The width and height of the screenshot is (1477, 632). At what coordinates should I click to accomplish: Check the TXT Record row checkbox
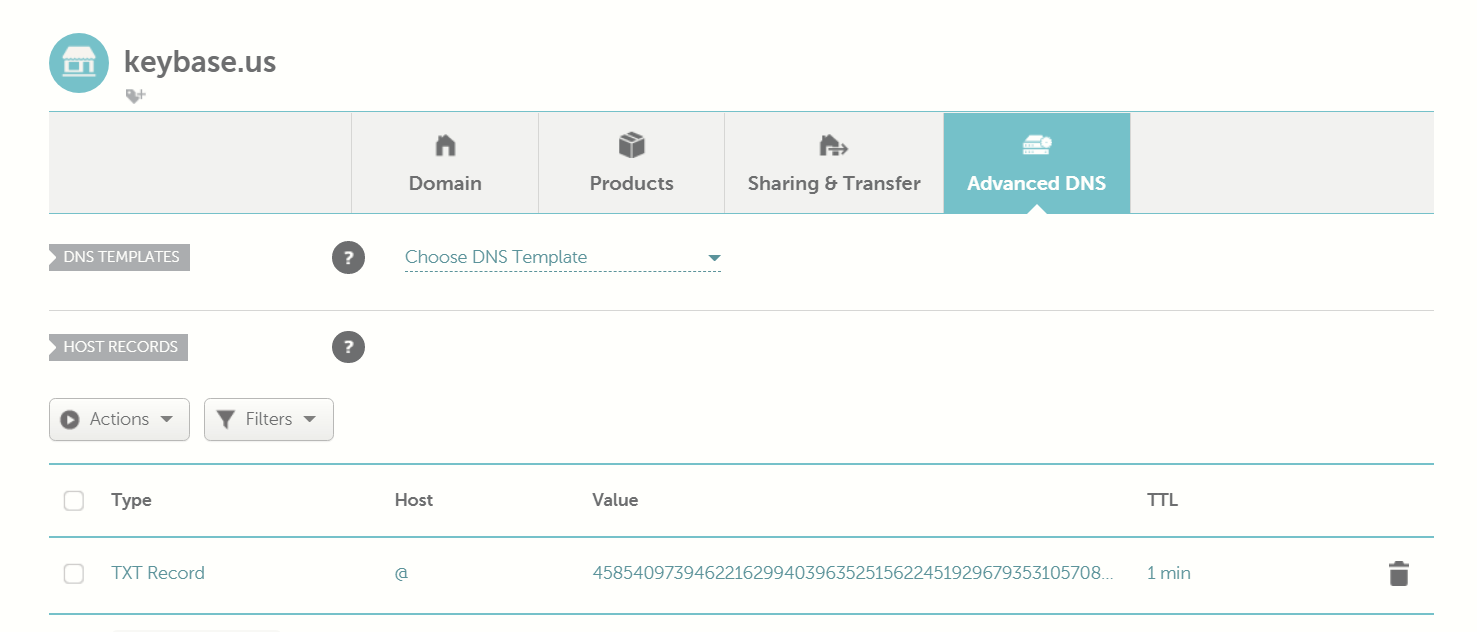74,573
